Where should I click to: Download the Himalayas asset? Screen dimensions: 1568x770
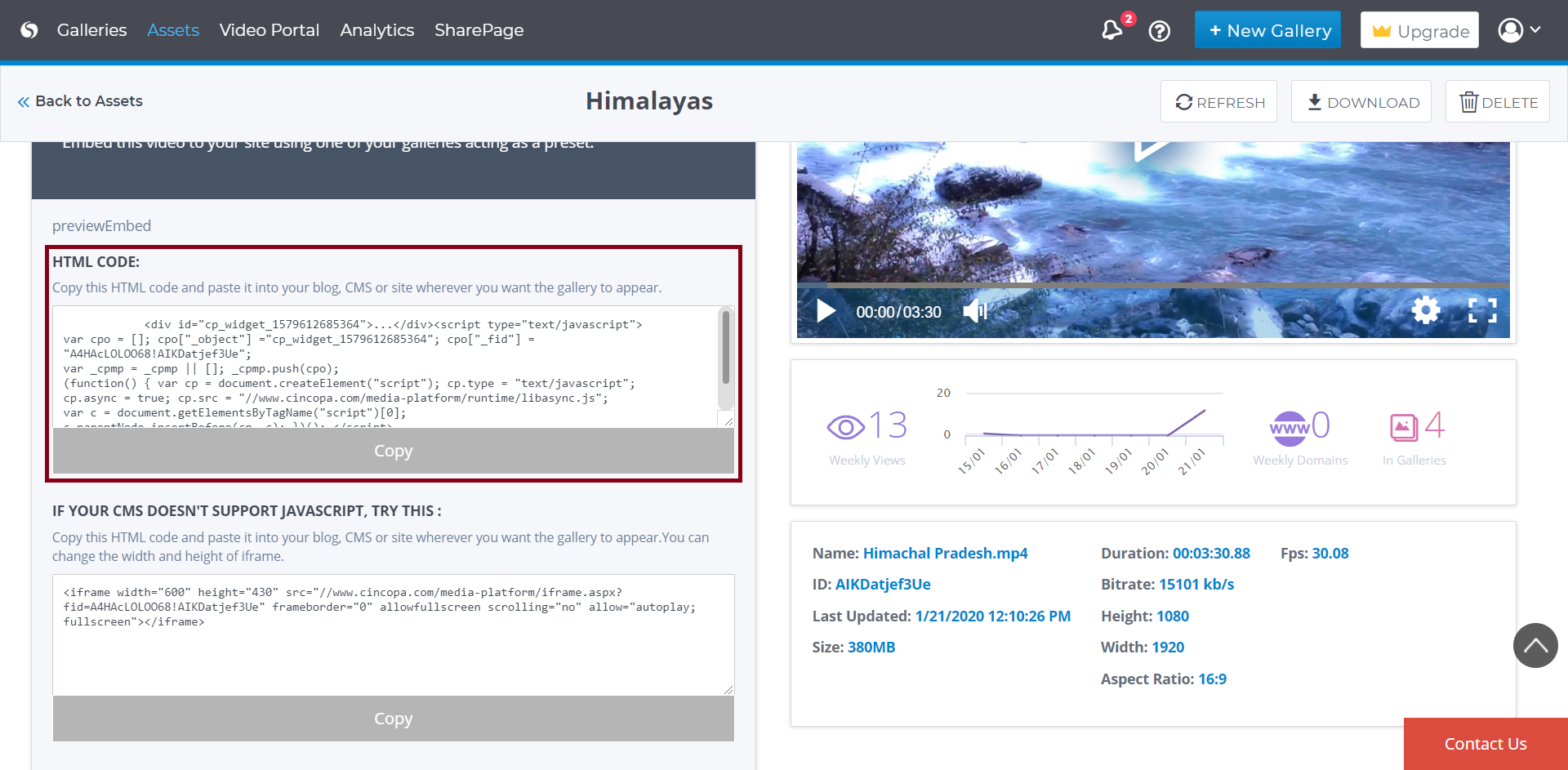tap(1361, 102)
